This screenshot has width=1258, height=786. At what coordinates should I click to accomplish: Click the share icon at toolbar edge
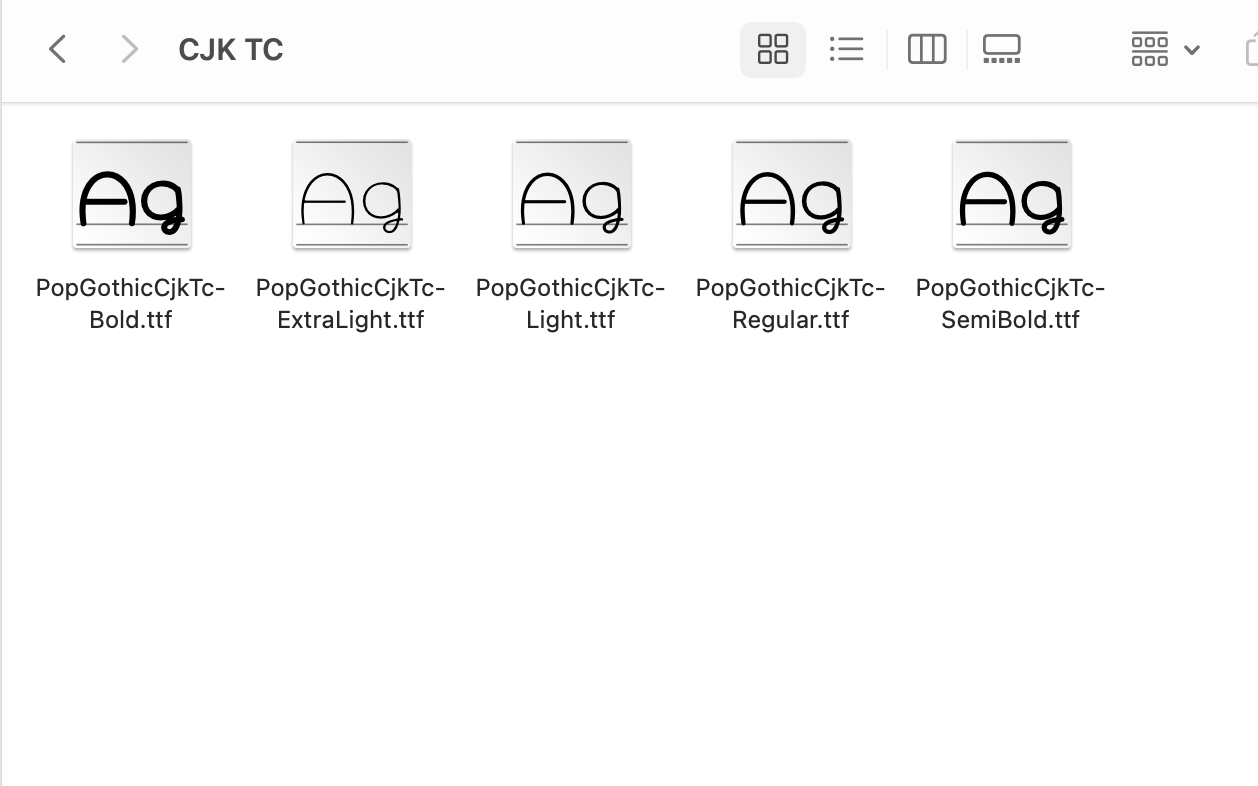click(x=1251, y=49)
